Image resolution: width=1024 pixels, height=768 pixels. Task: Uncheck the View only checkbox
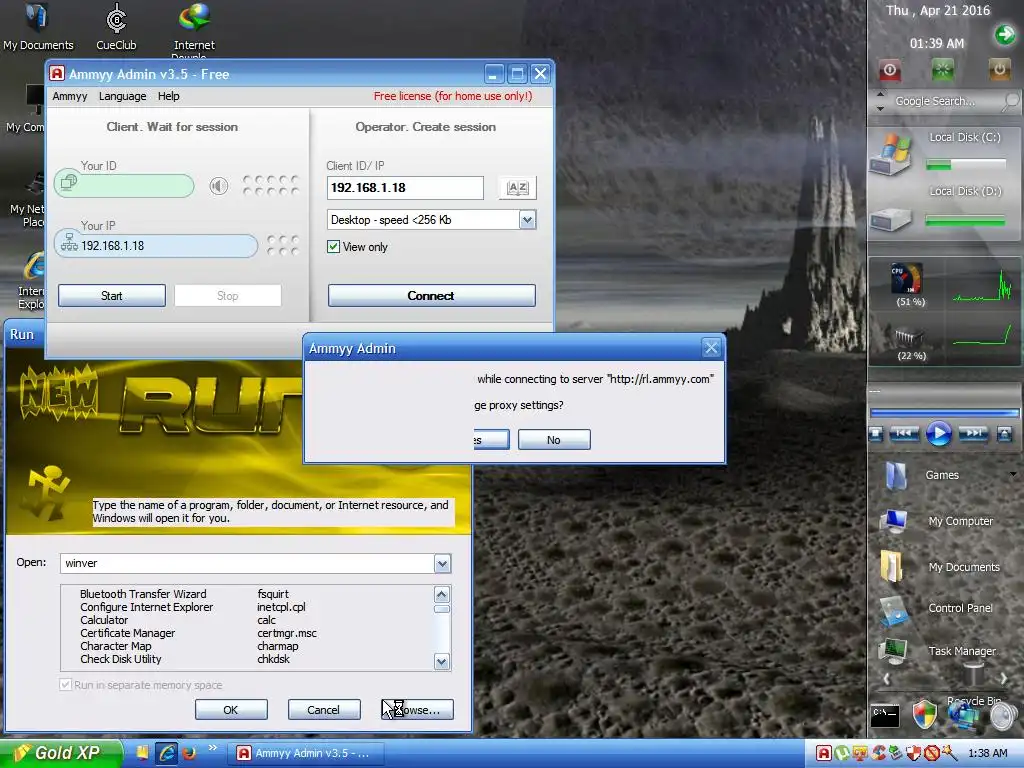click(334, 247)
